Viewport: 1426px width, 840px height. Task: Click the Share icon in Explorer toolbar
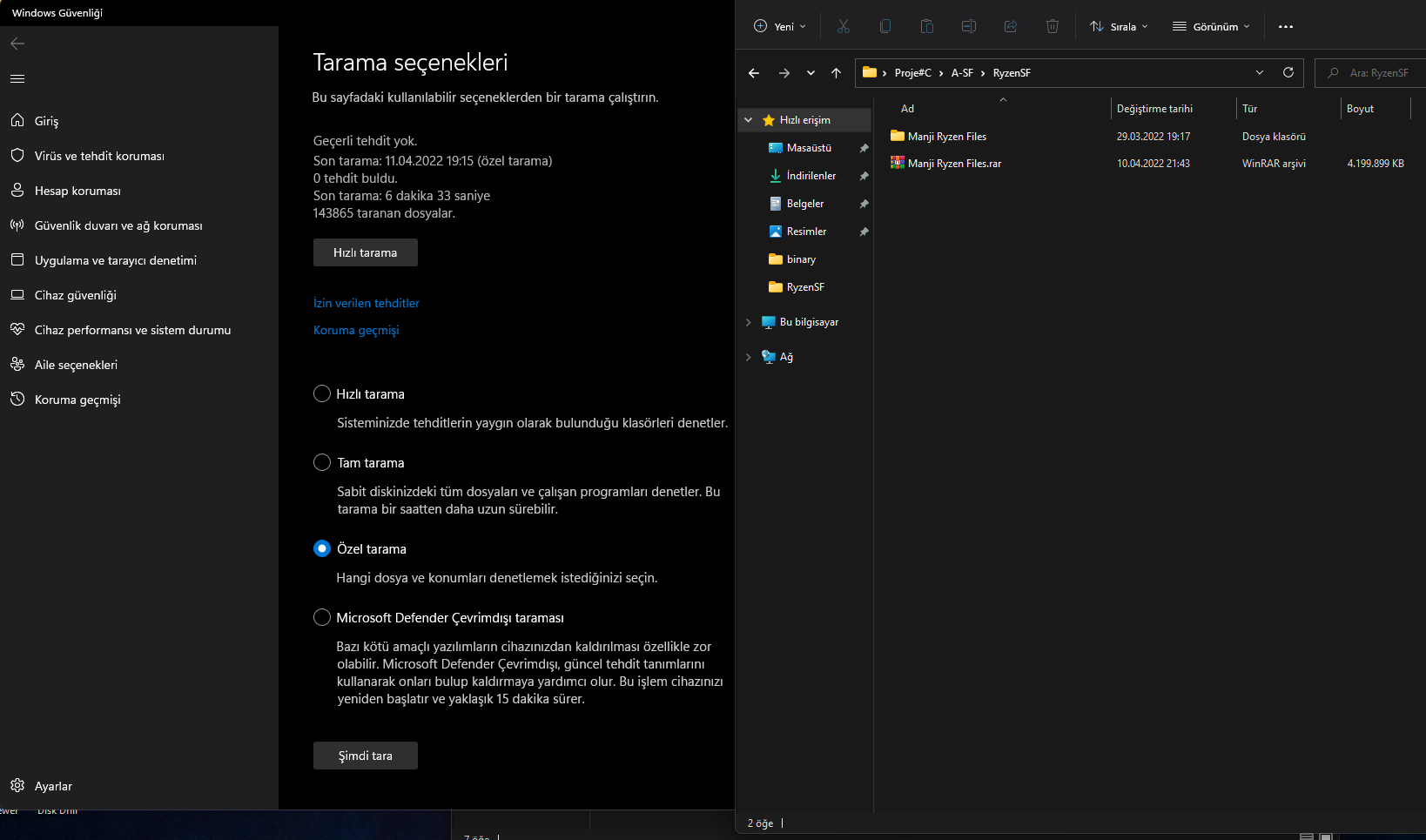coord(1011,26)
